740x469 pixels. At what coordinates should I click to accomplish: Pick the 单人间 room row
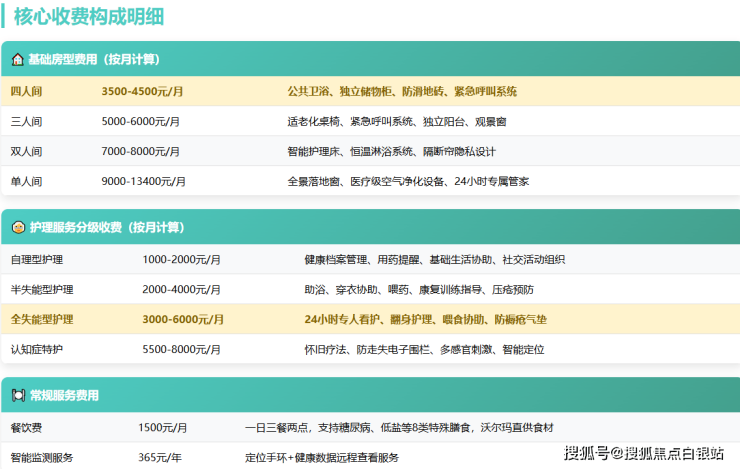click(x=26, y=181)
